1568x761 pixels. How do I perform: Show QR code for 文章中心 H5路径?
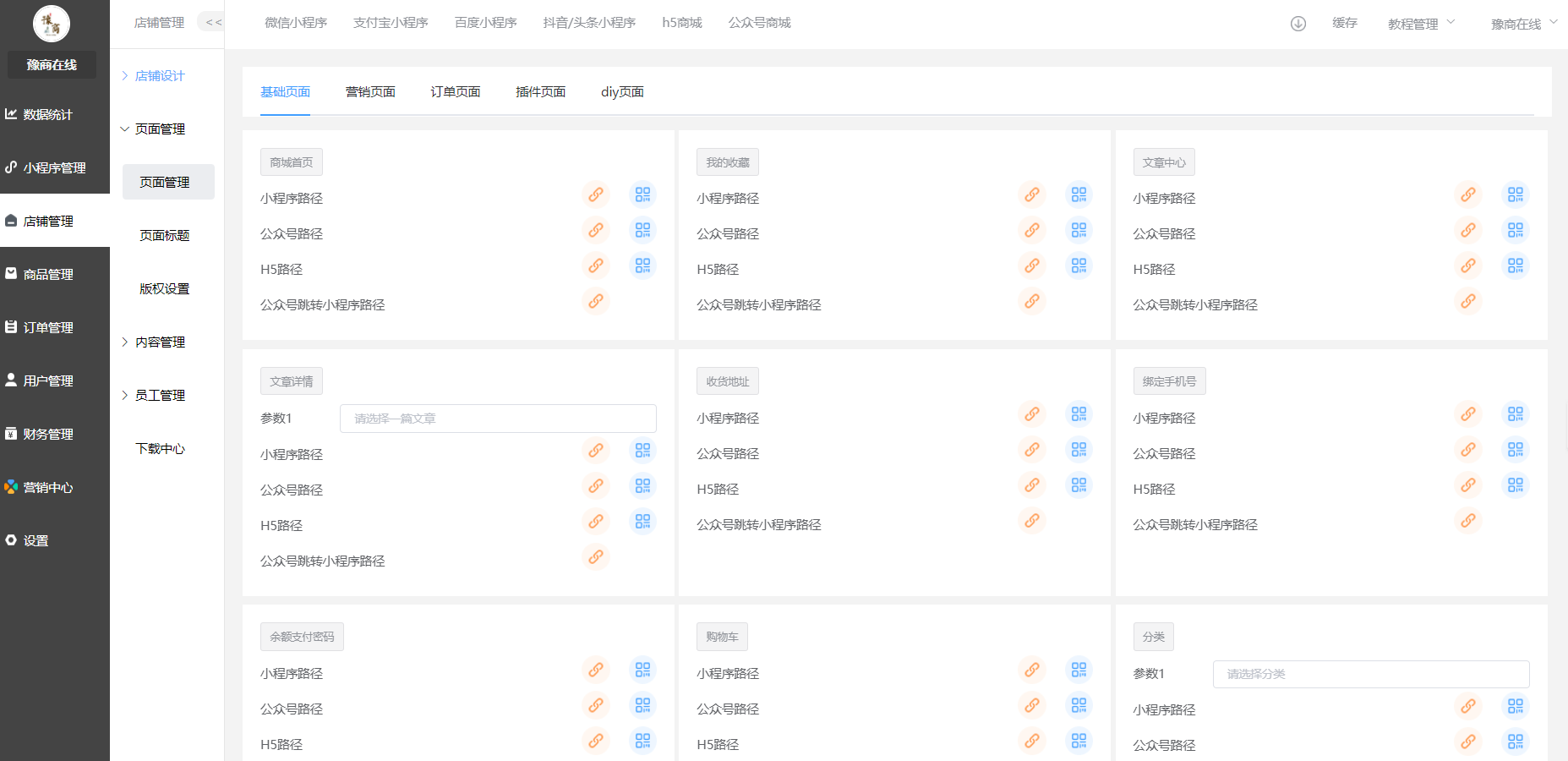coord(1516,266)
